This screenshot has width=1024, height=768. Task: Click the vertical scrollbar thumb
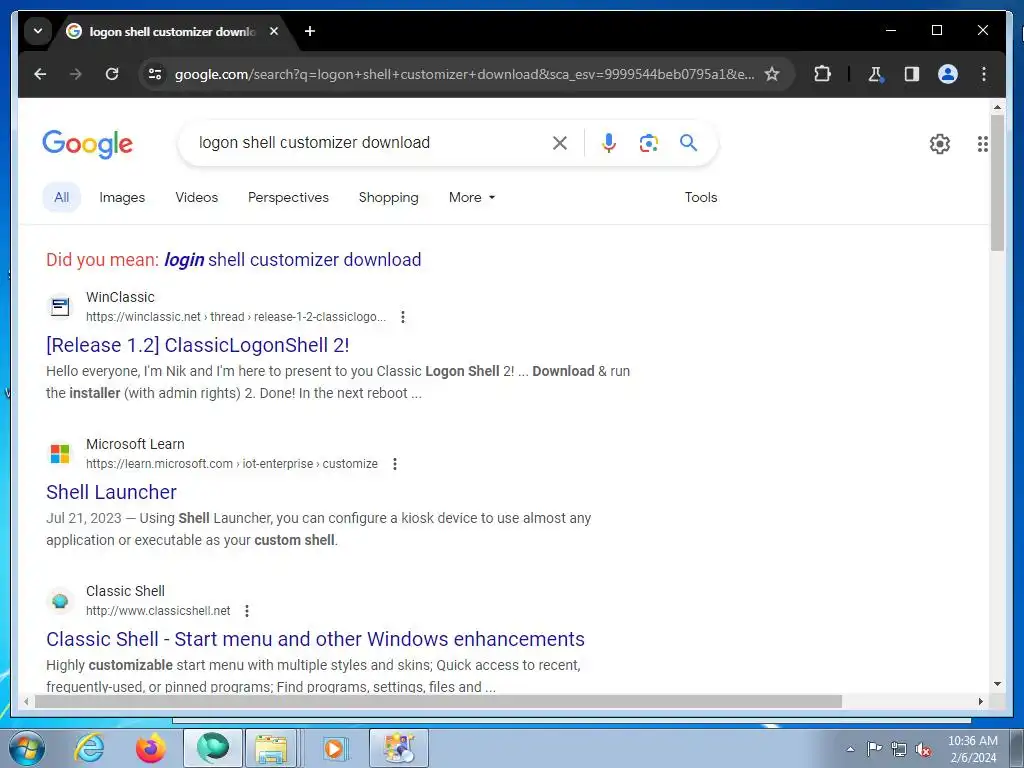point(997,183)
